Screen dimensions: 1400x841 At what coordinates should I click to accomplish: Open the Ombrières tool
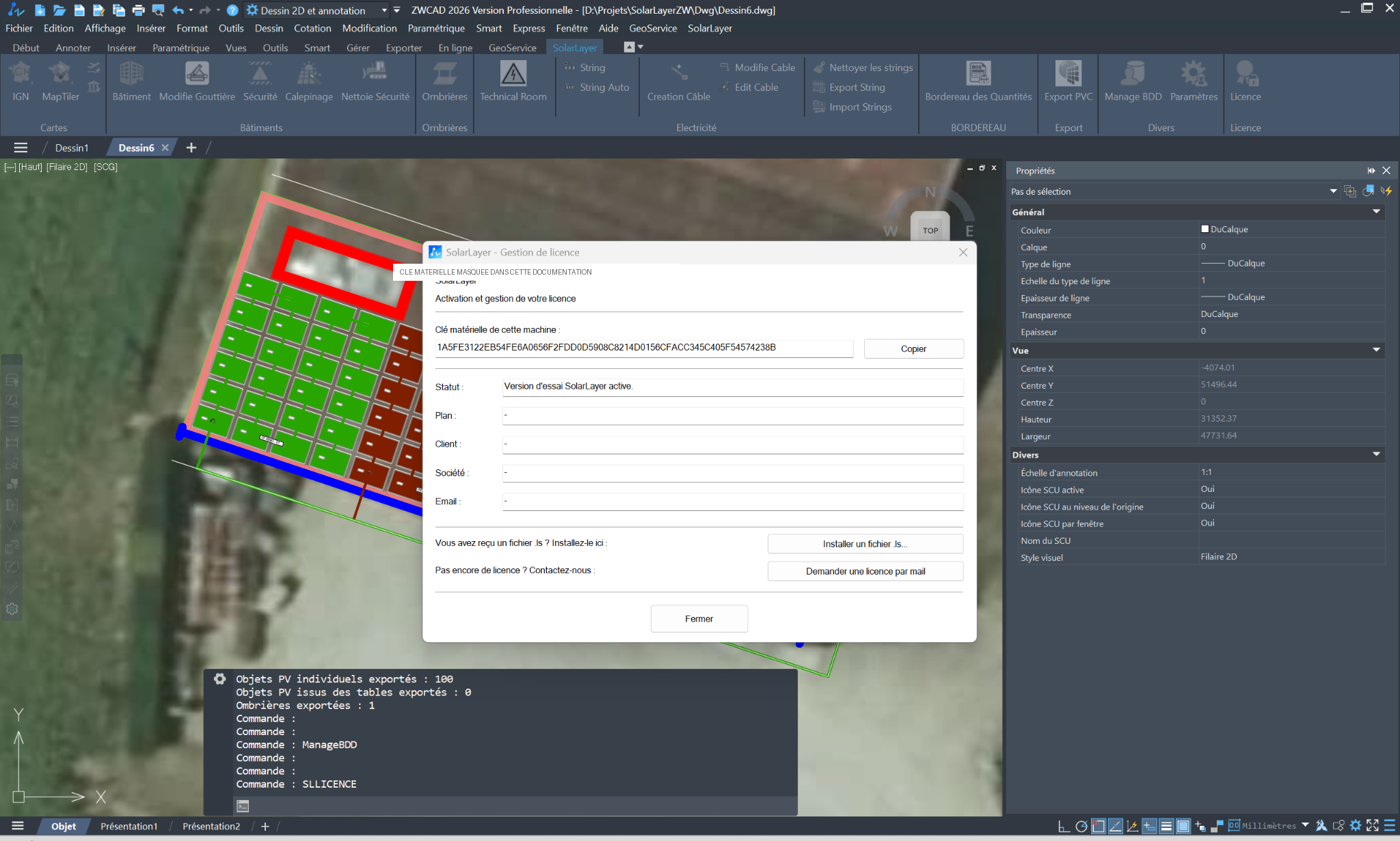(x=445, y=81)
